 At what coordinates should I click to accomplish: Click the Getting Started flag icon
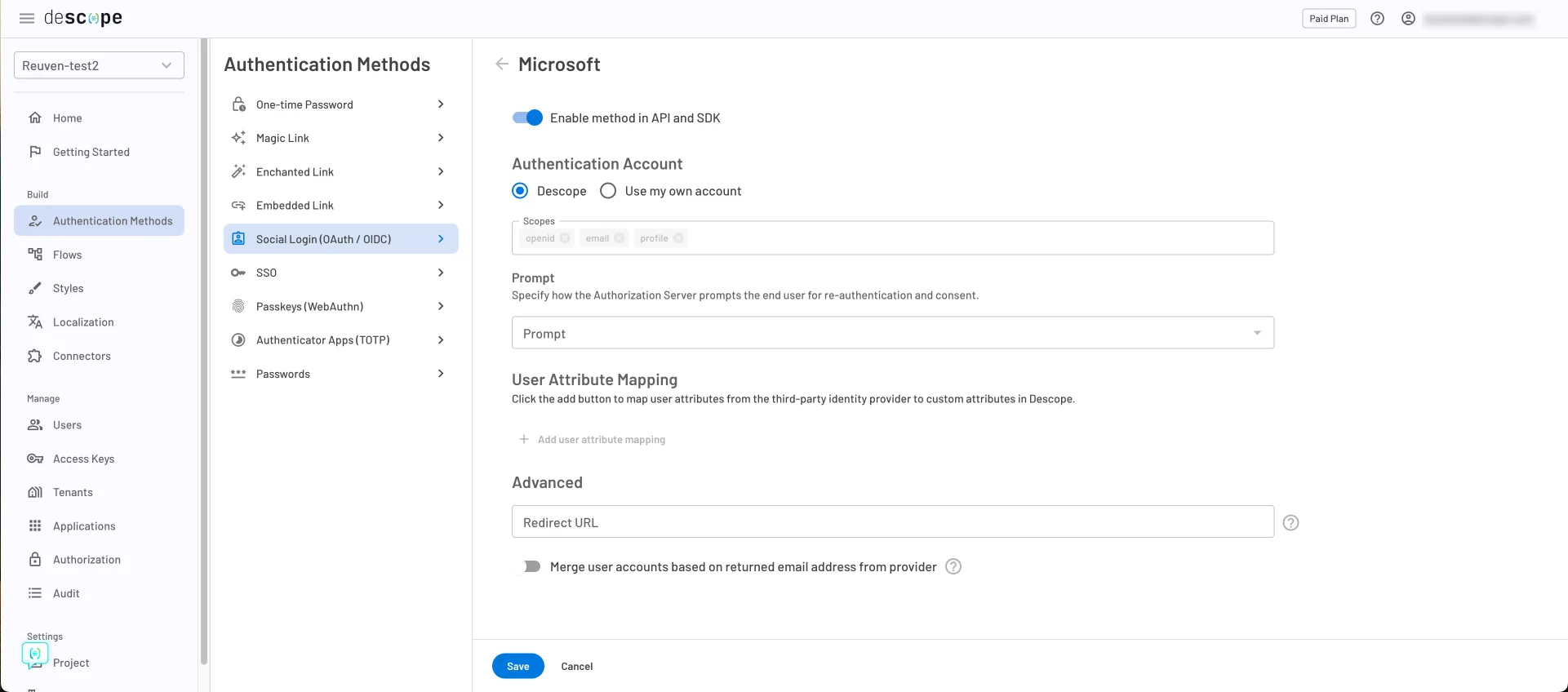[x=35, y=152]
